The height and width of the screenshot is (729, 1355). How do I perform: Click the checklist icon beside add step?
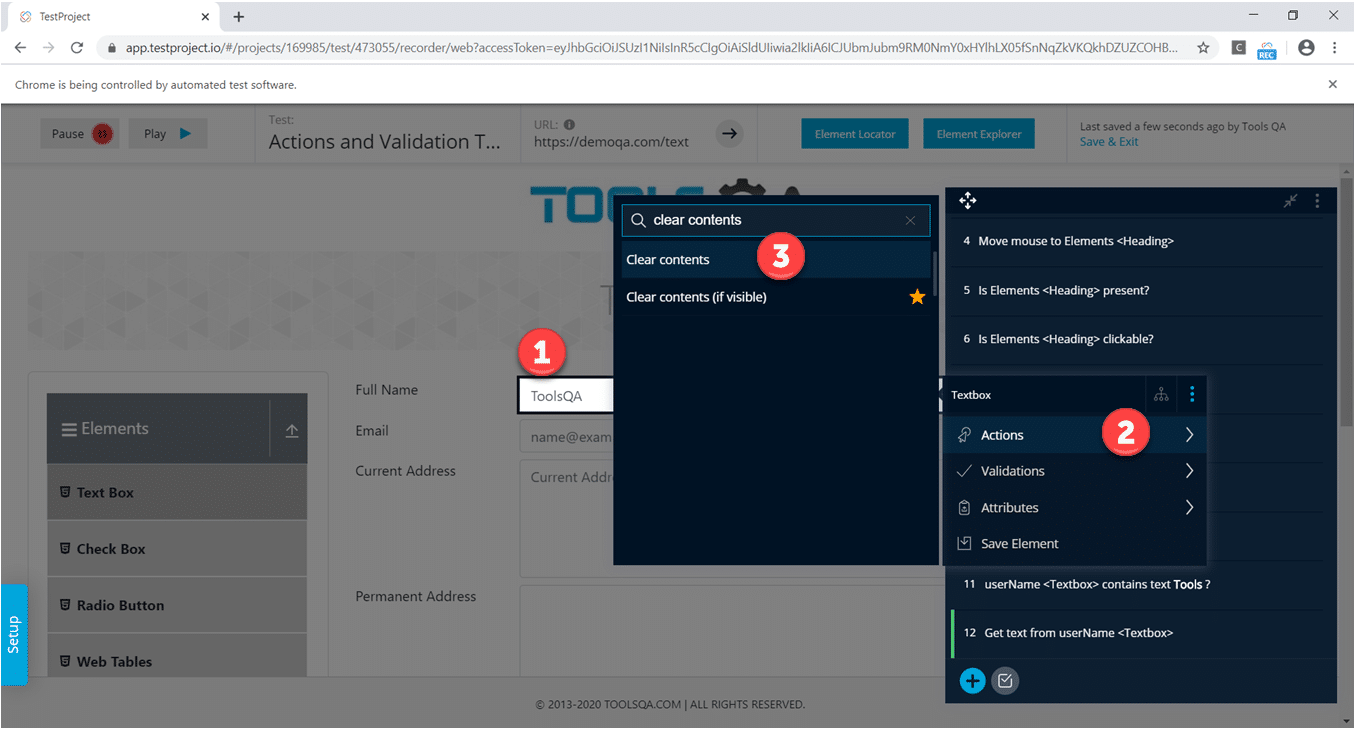(x=1005, y=681)
